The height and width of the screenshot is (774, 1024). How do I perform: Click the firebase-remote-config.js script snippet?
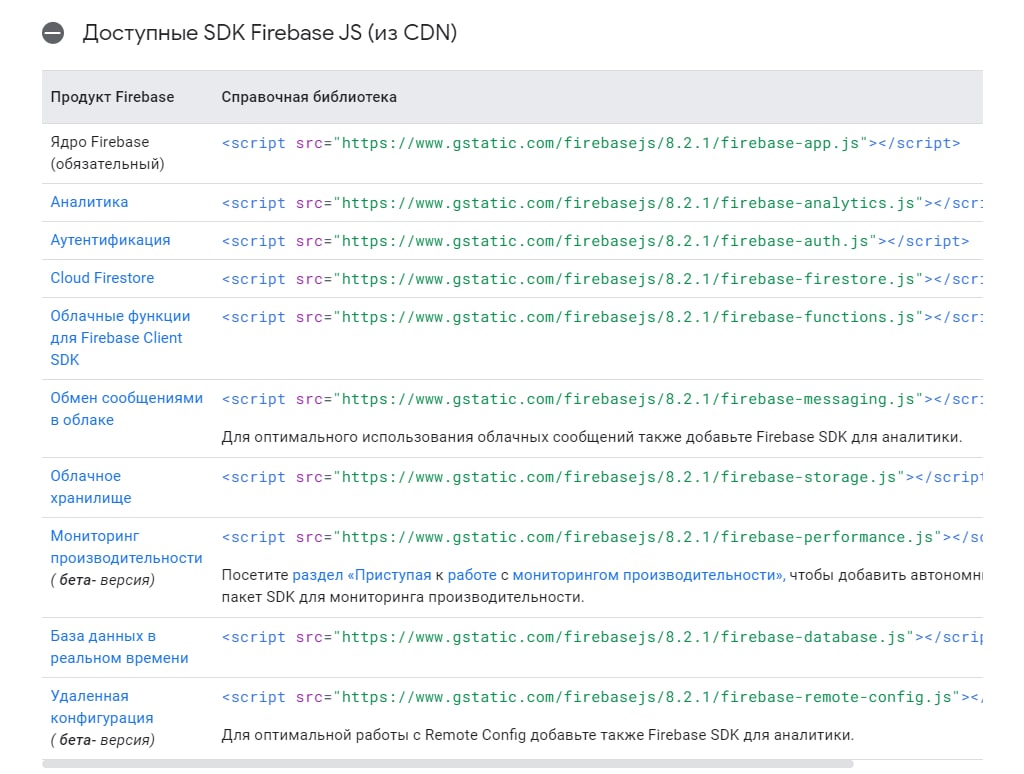tap(601, 697)
